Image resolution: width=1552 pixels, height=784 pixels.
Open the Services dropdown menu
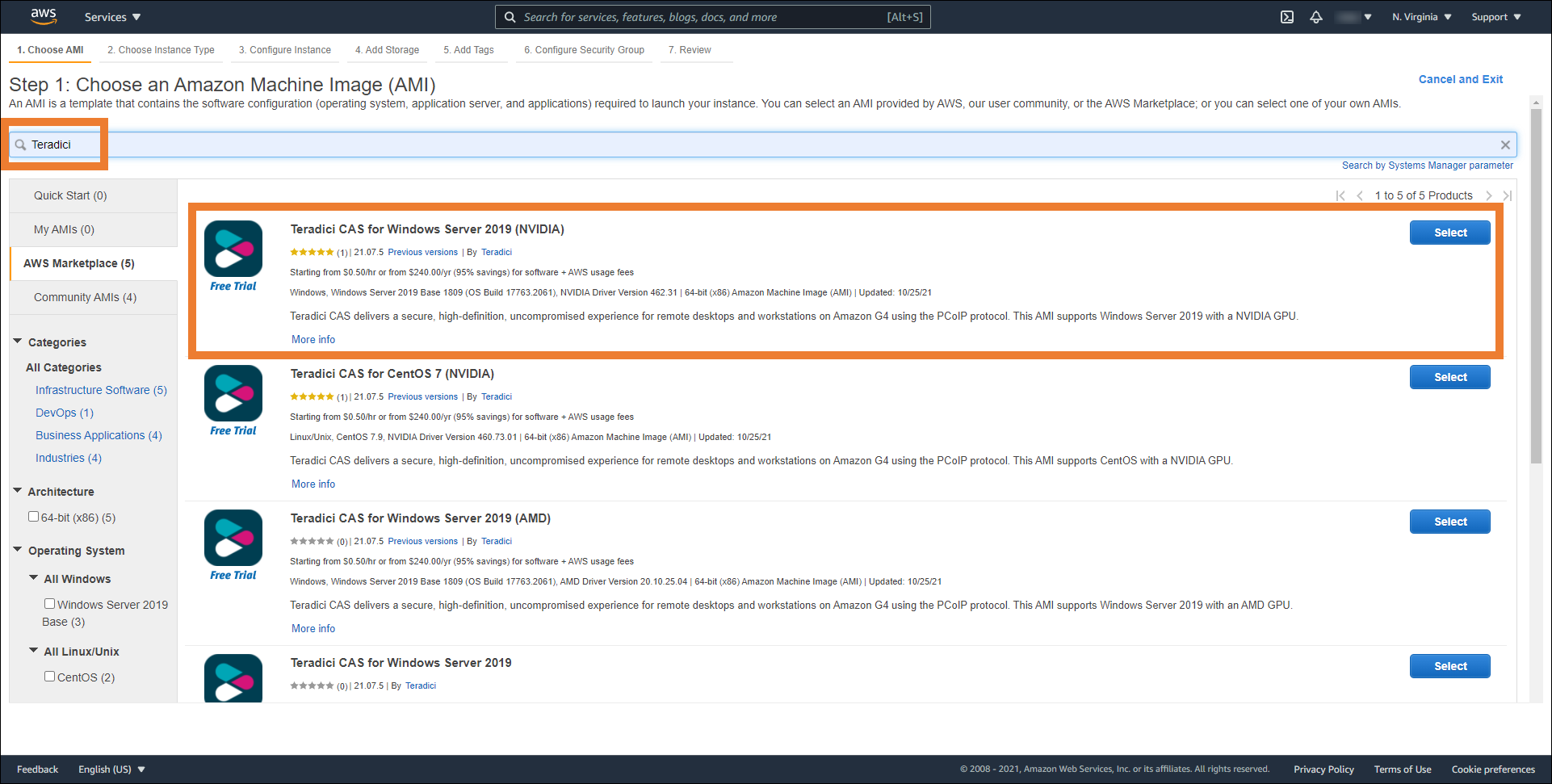point(112,17)
